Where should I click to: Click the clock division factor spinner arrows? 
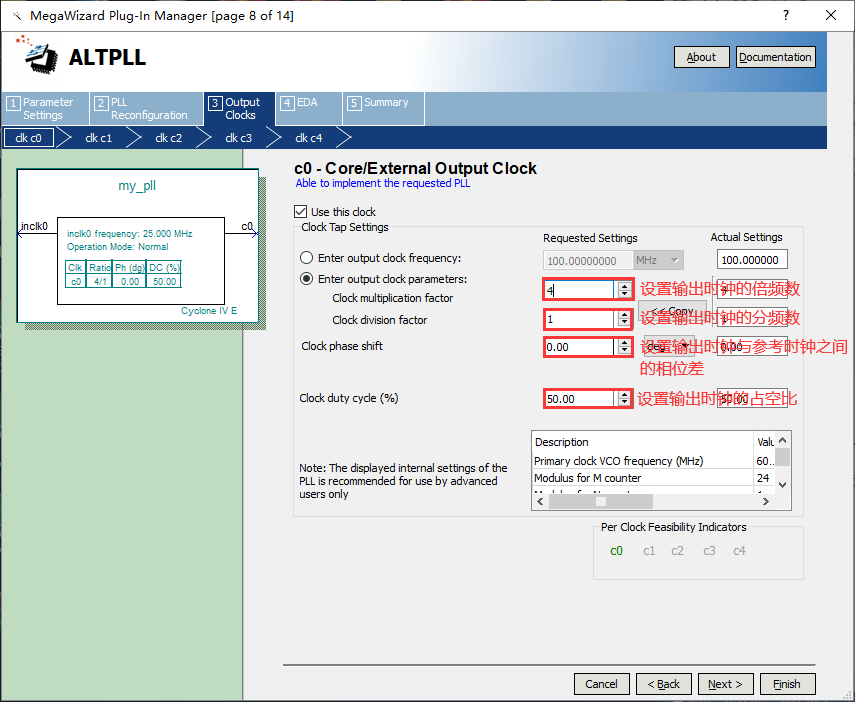click(x=625, y=320)
